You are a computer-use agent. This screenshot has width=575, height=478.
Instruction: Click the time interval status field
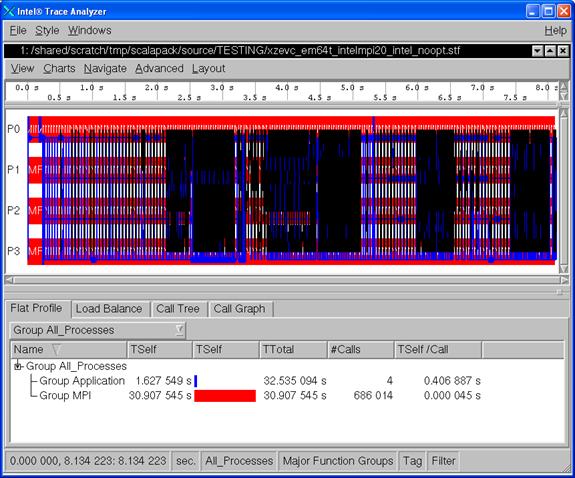(88, 461)
